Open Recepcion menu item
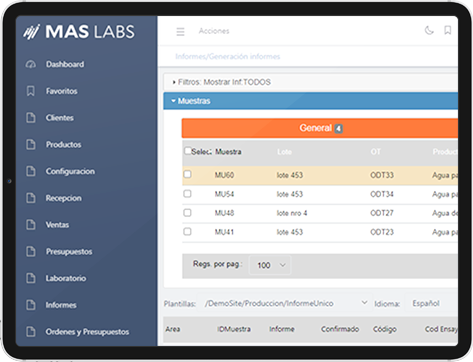473x362 pixels. 64,198
